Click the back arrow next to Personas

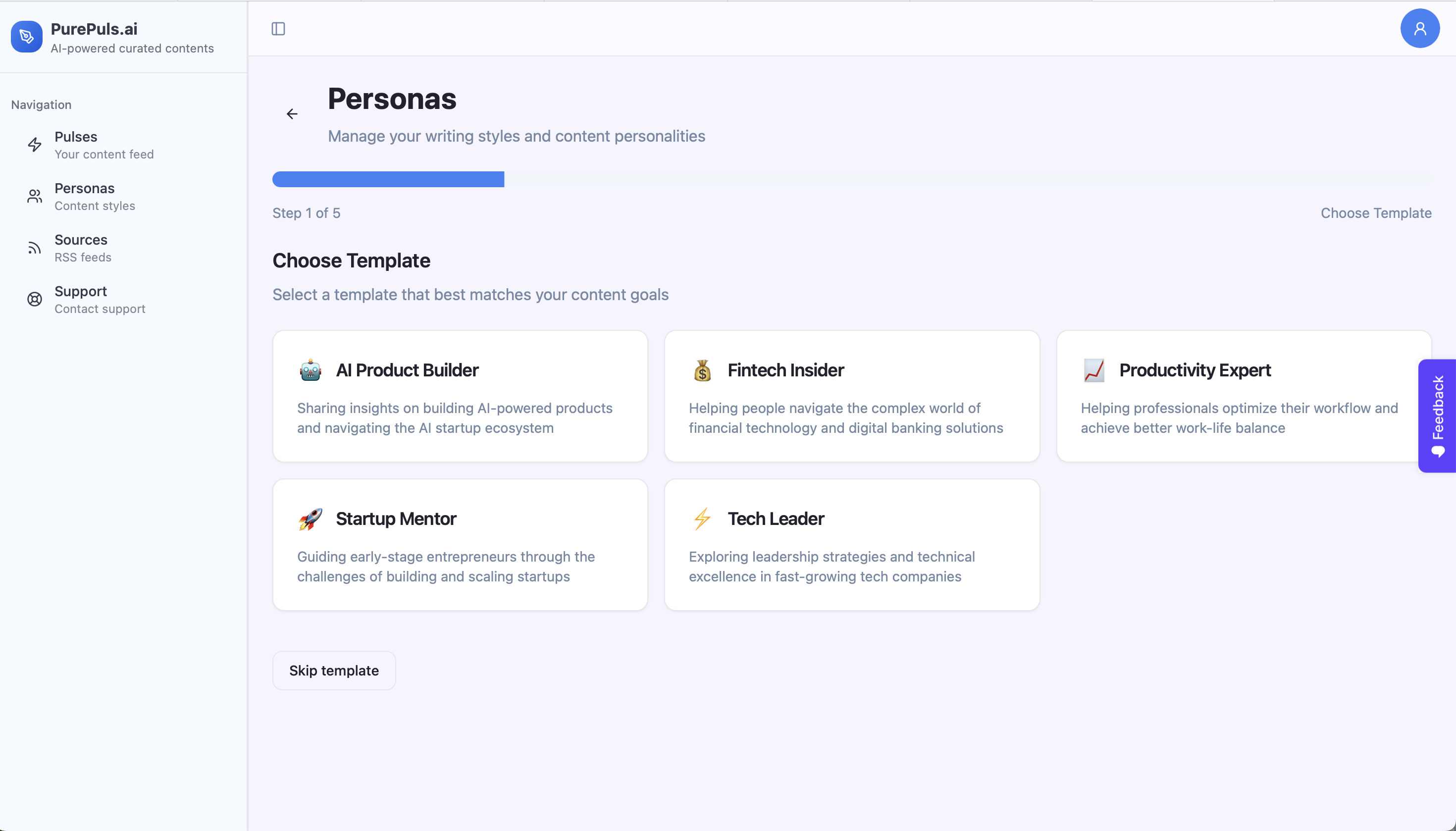292,113
